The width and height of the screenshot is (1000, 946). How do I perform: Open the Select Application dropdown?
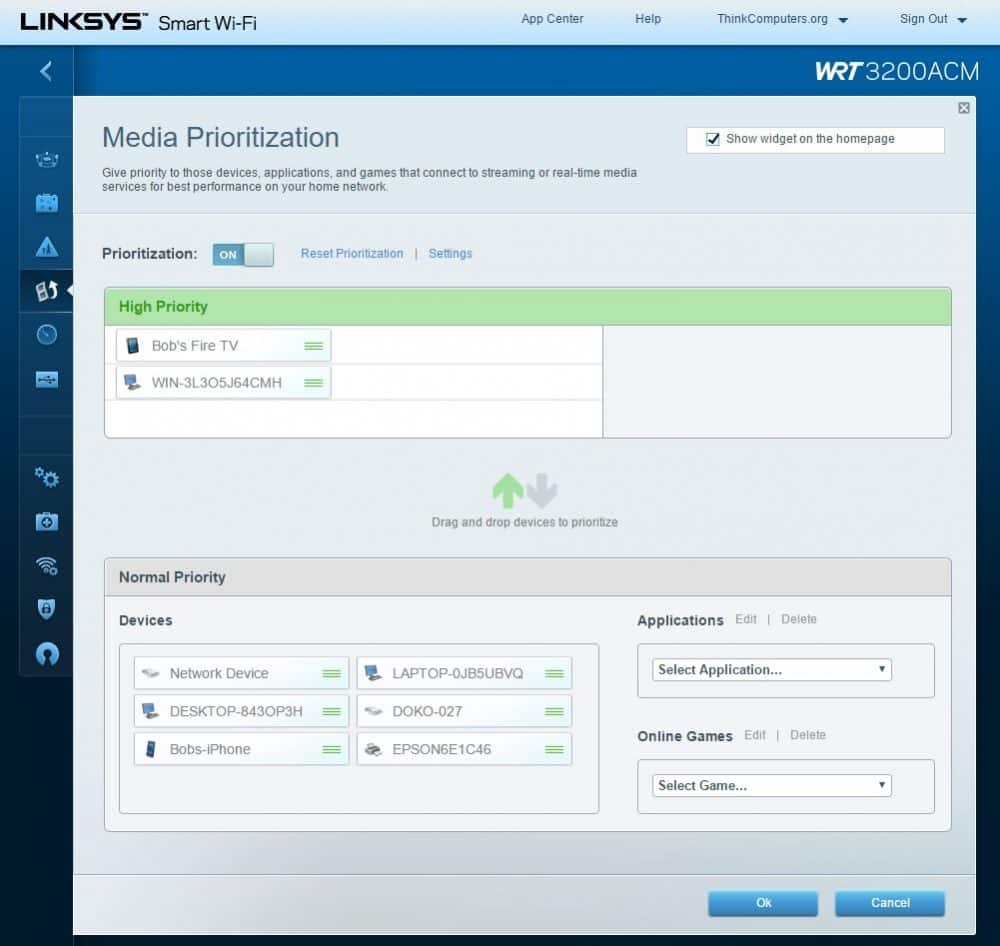pyautogui.click(x=771, y=670)
